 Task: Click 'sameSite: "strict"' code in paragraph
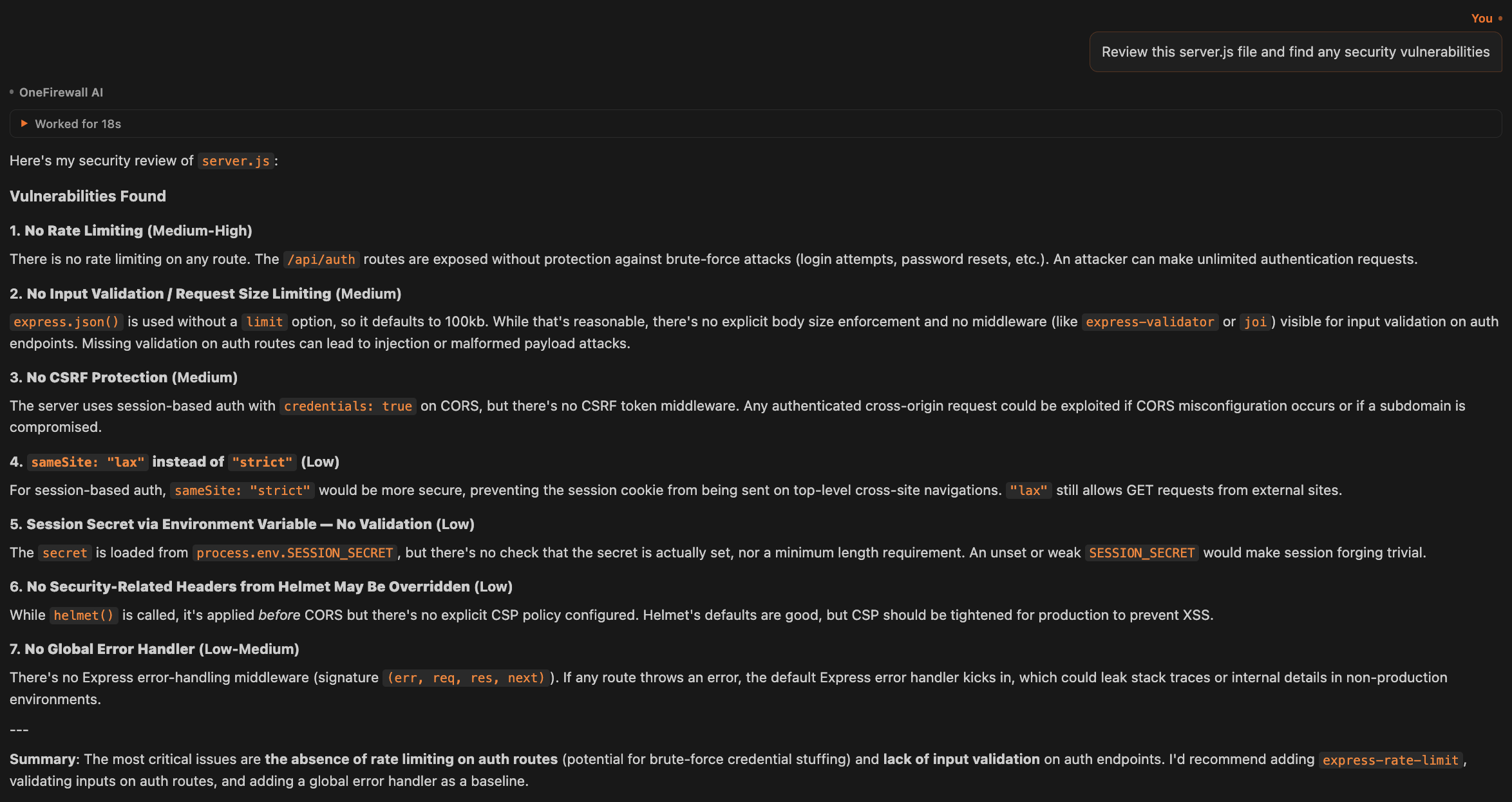243,490
